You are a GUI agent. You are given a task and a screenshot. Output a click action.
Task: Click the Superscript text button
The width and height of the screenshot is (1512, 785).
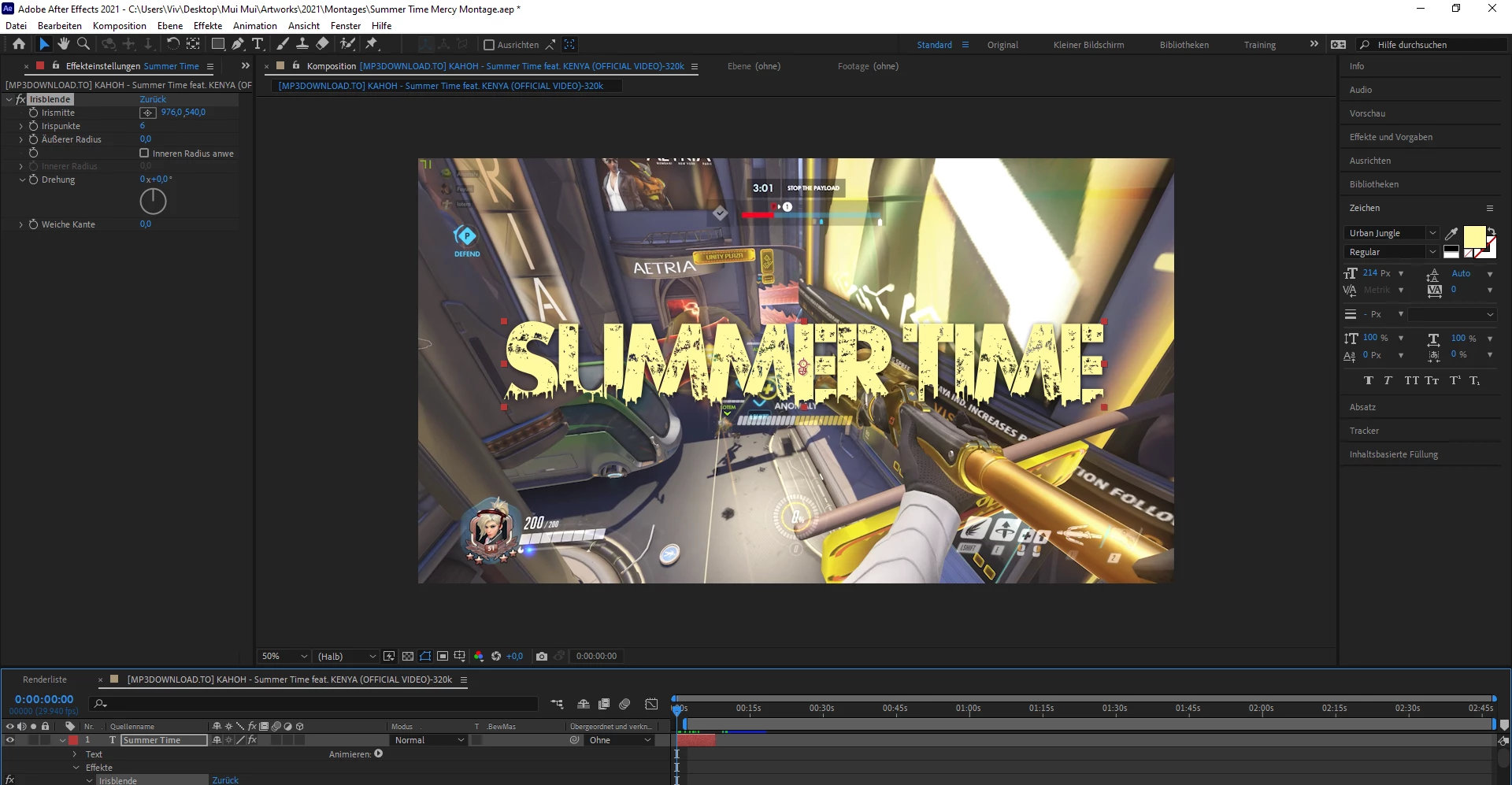click(1455, 380)
